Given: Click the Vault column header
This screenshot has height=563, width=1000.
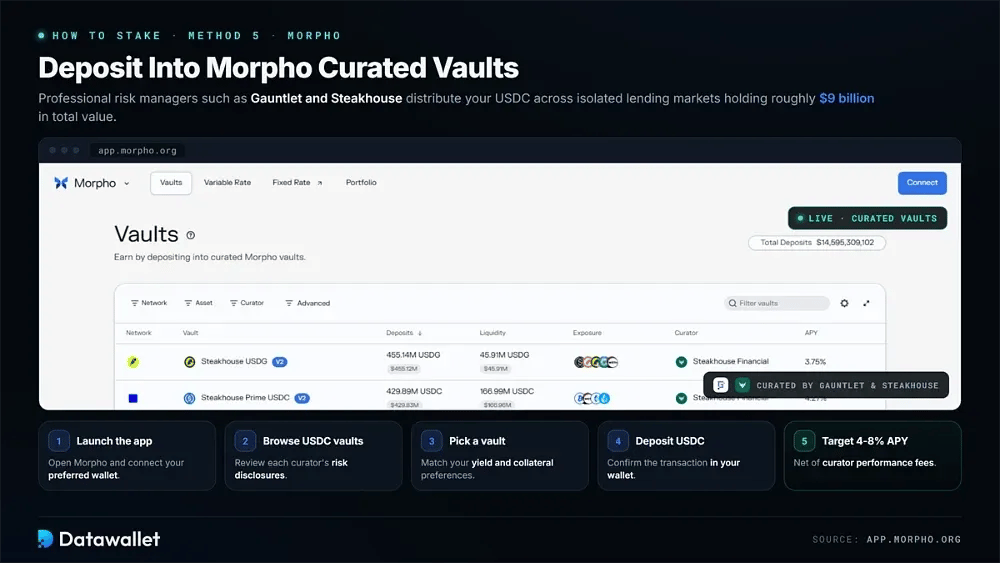Looking at the screenshot, I should coord(190,333).
